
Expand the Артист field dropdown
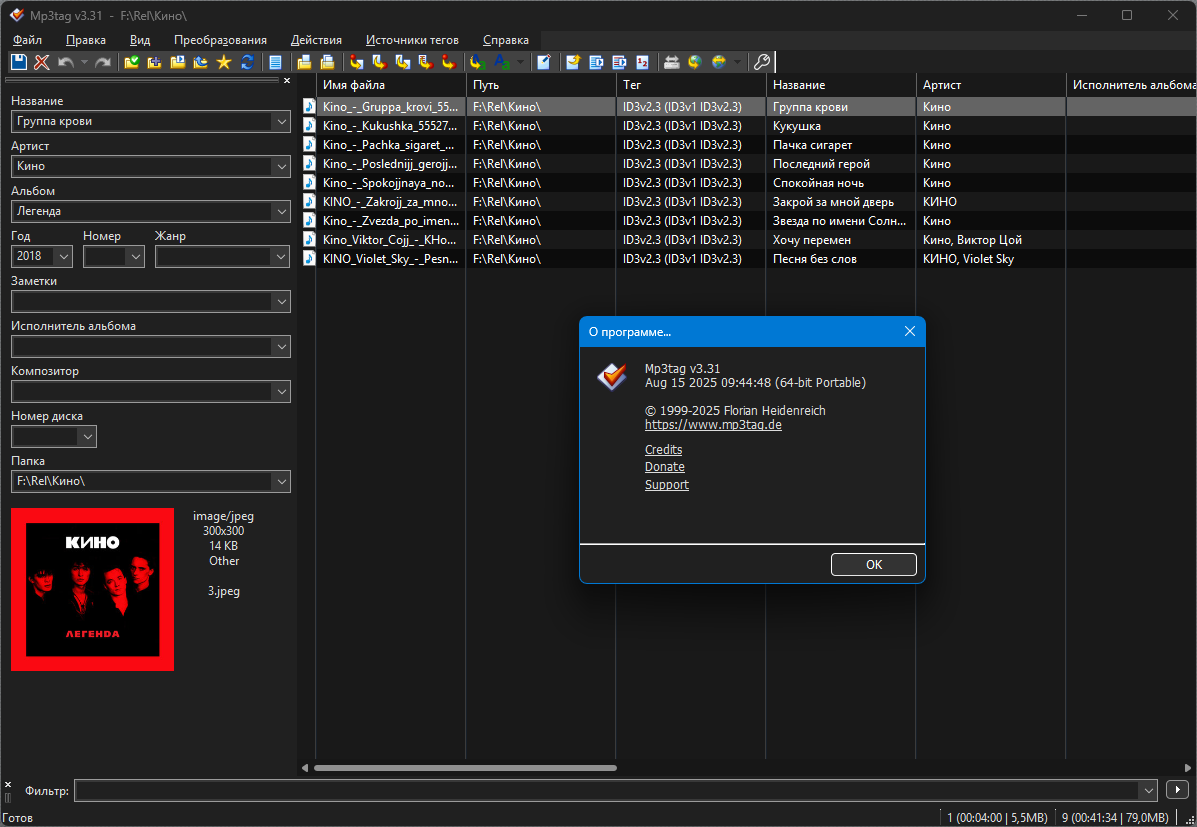point(282,166)
